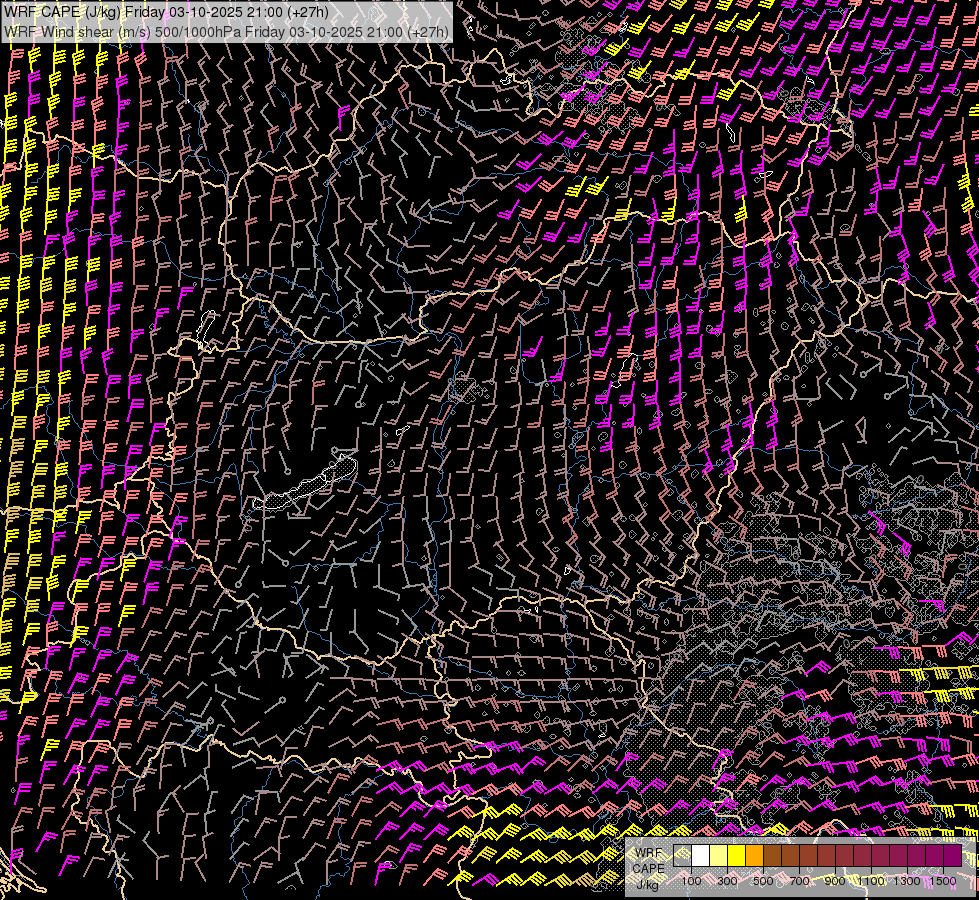Select the pale yellow CAPE legend swatch

pos(719,856)
